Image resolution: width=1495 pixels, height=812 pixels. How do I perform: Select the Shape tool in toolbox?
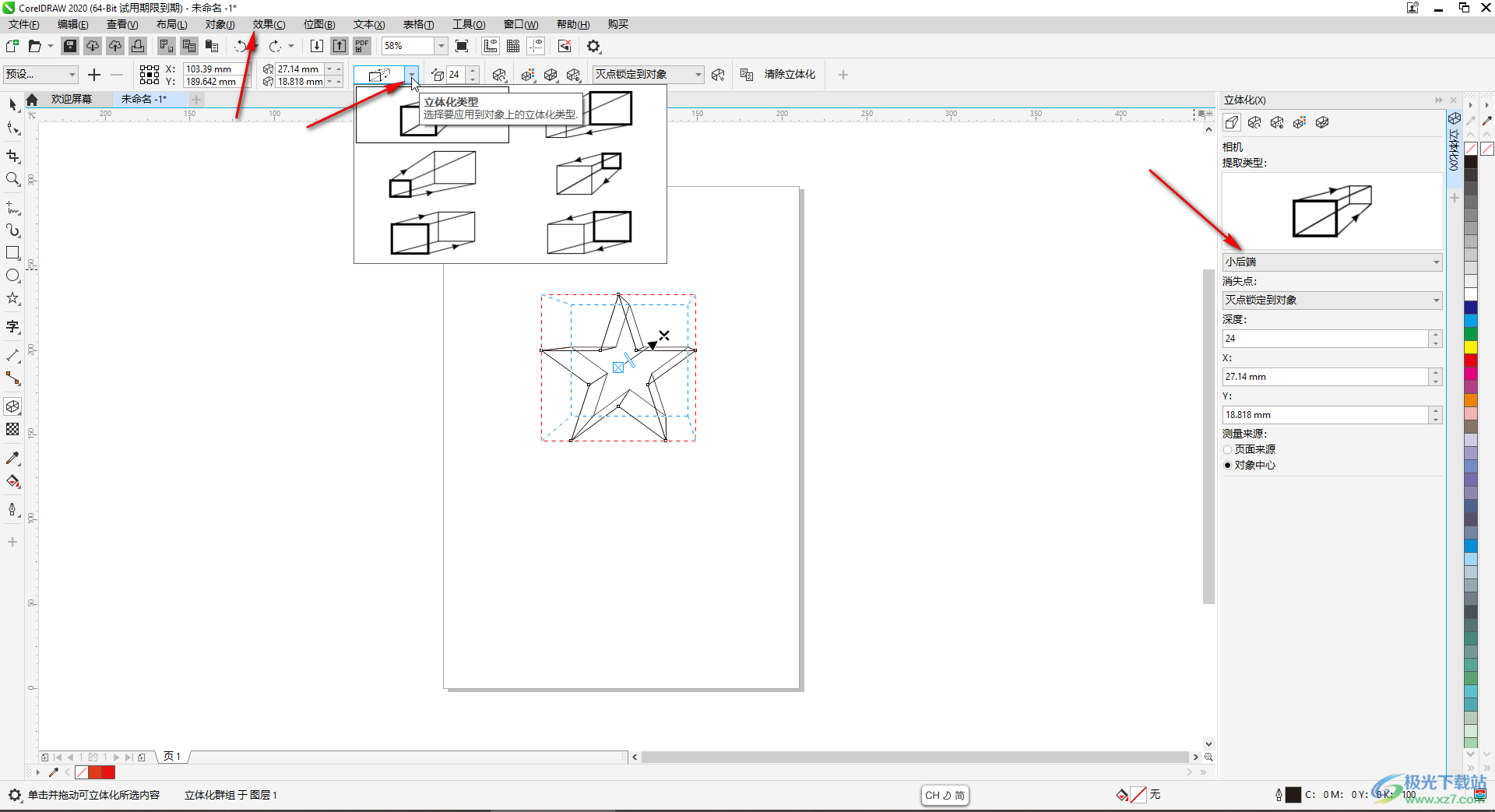(12, 128)
